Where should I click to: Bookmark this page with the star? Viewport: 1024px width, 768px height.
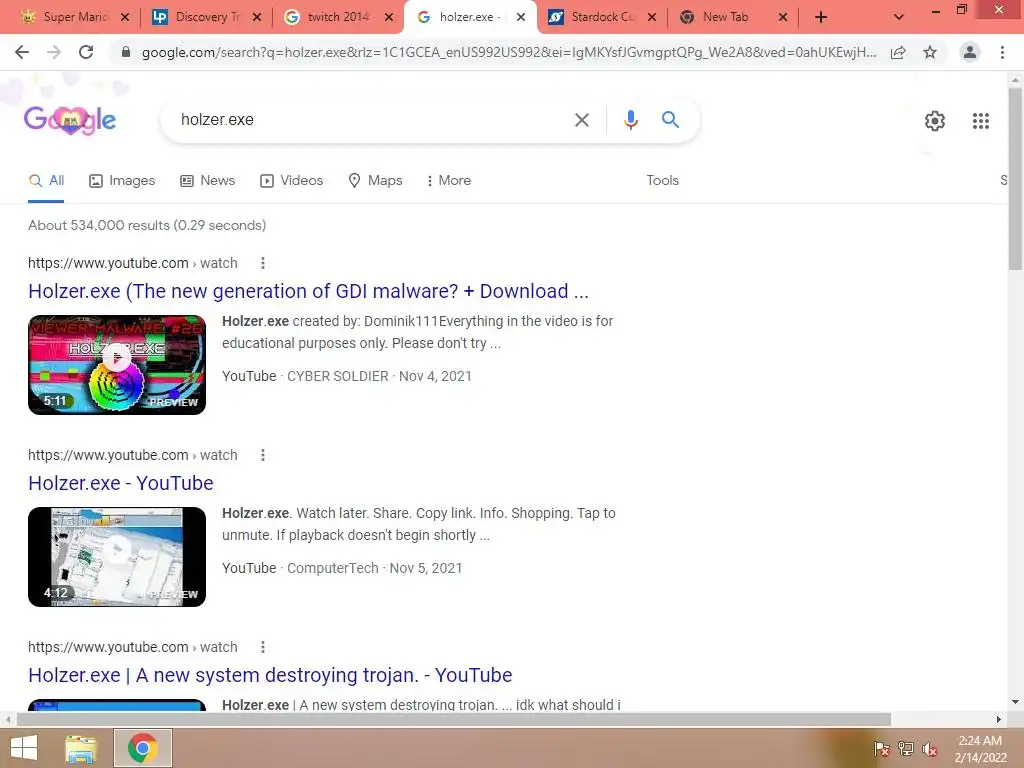[x=930, y=52]
